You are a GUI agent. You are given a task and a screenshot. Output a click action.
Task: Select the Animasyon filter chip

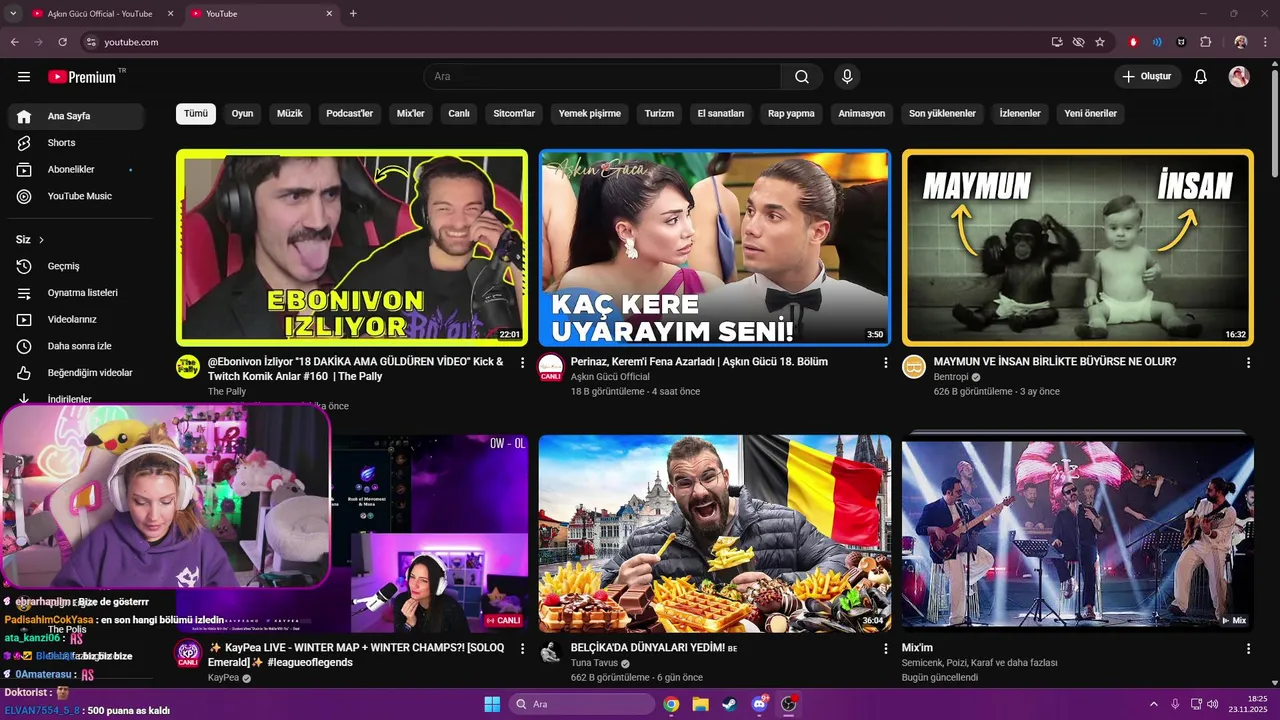click(862, 114)
